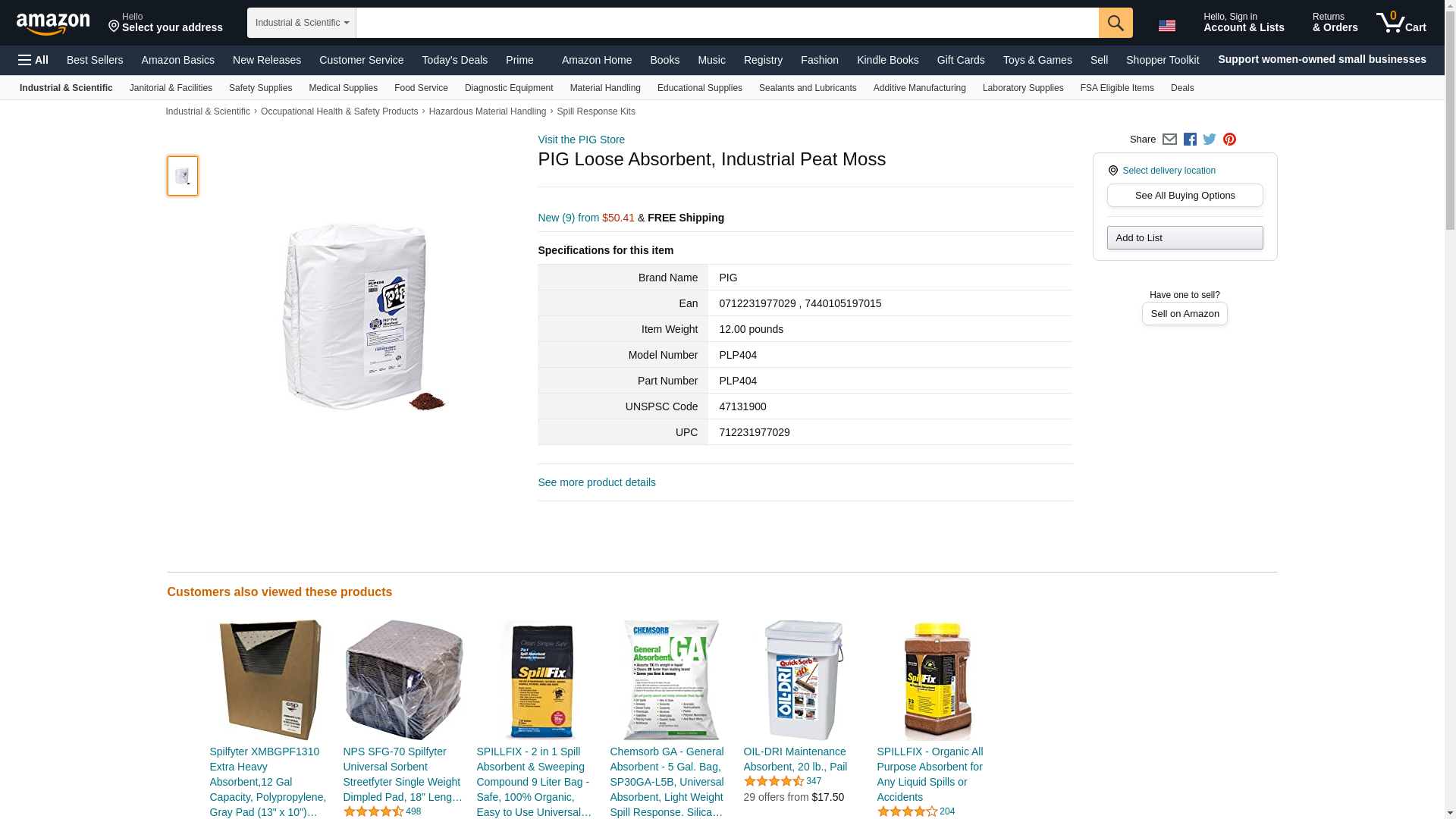
Task: Open Today's Deals nav item
Action: pyautogui.click(x=455, y=60)
